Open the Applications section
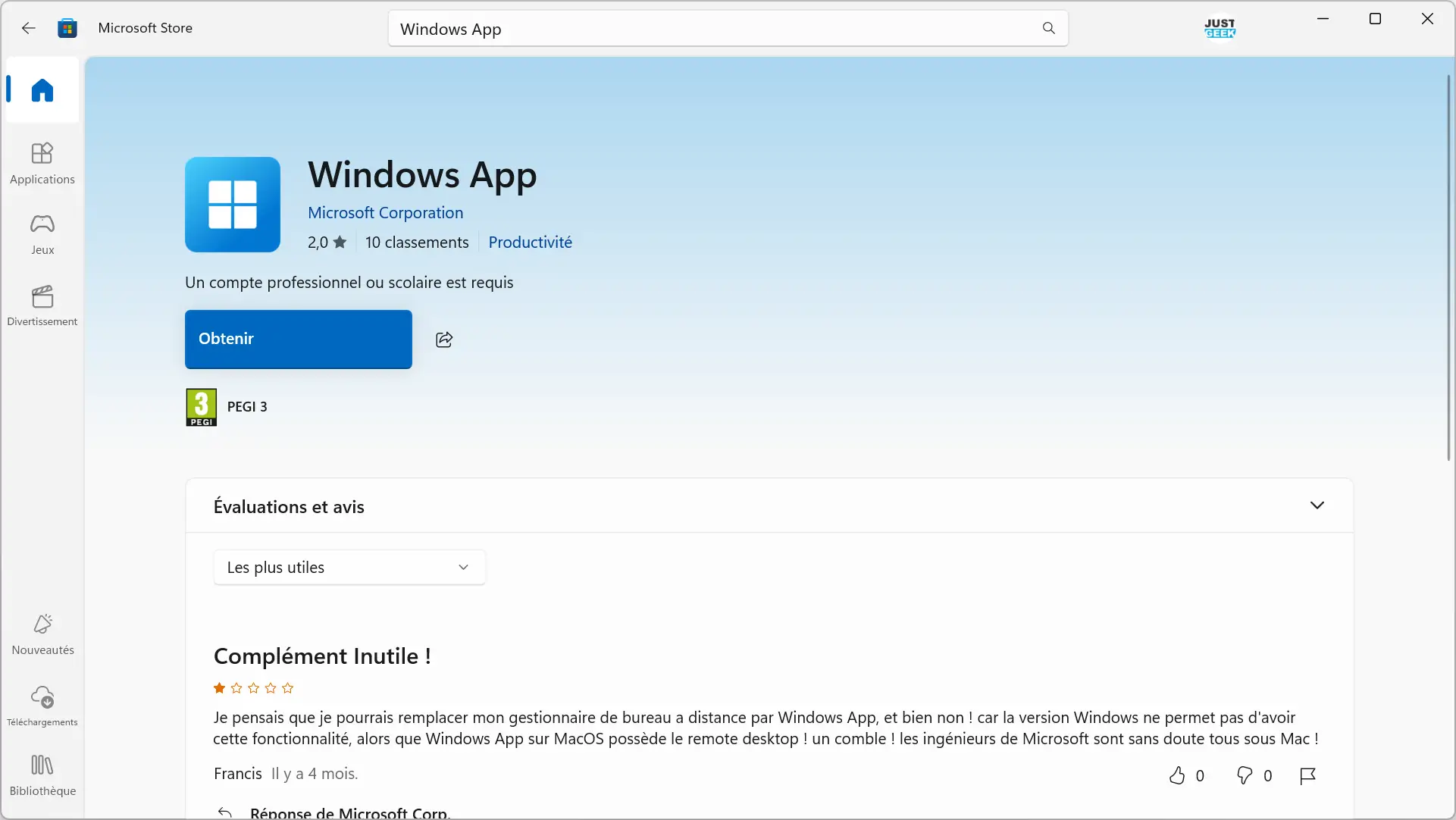Image resolution: width=1456 pixels, height=820 pixels. [x=42, y=163]
